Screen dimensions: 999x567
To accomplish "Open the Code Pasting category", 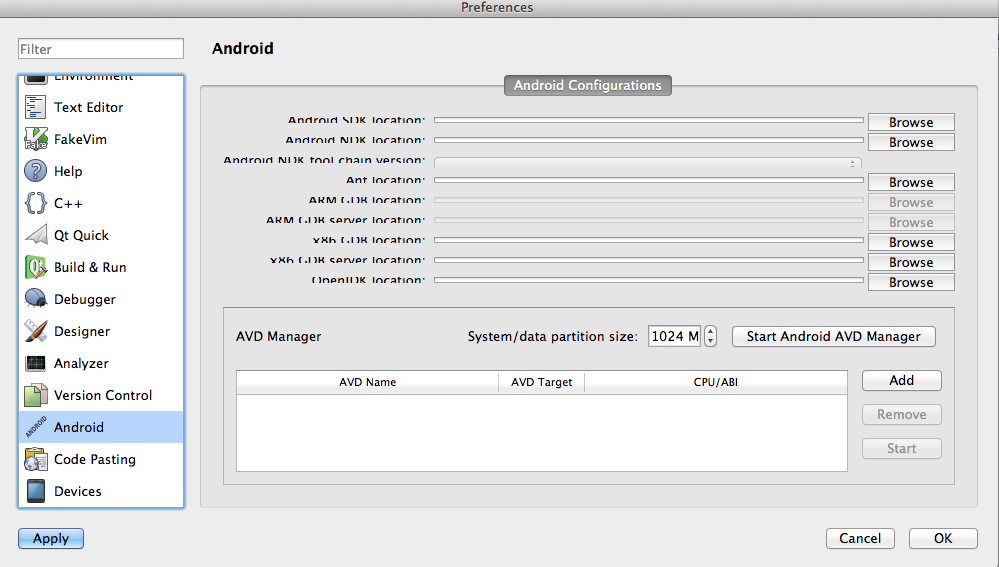I will click(94, 459).
